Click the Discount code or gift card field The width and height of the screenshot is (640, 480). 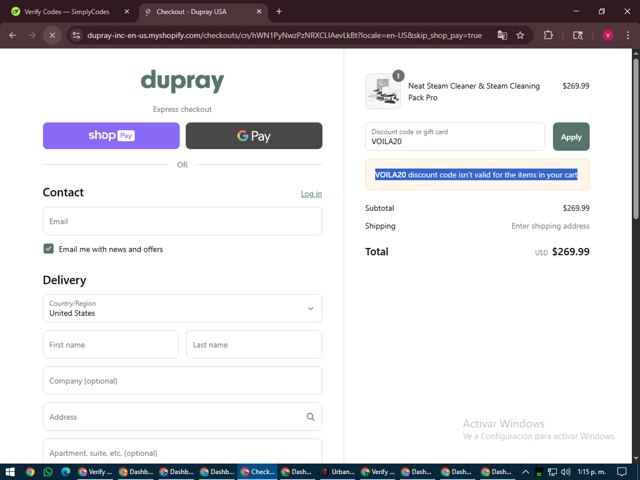coord(455,137)
